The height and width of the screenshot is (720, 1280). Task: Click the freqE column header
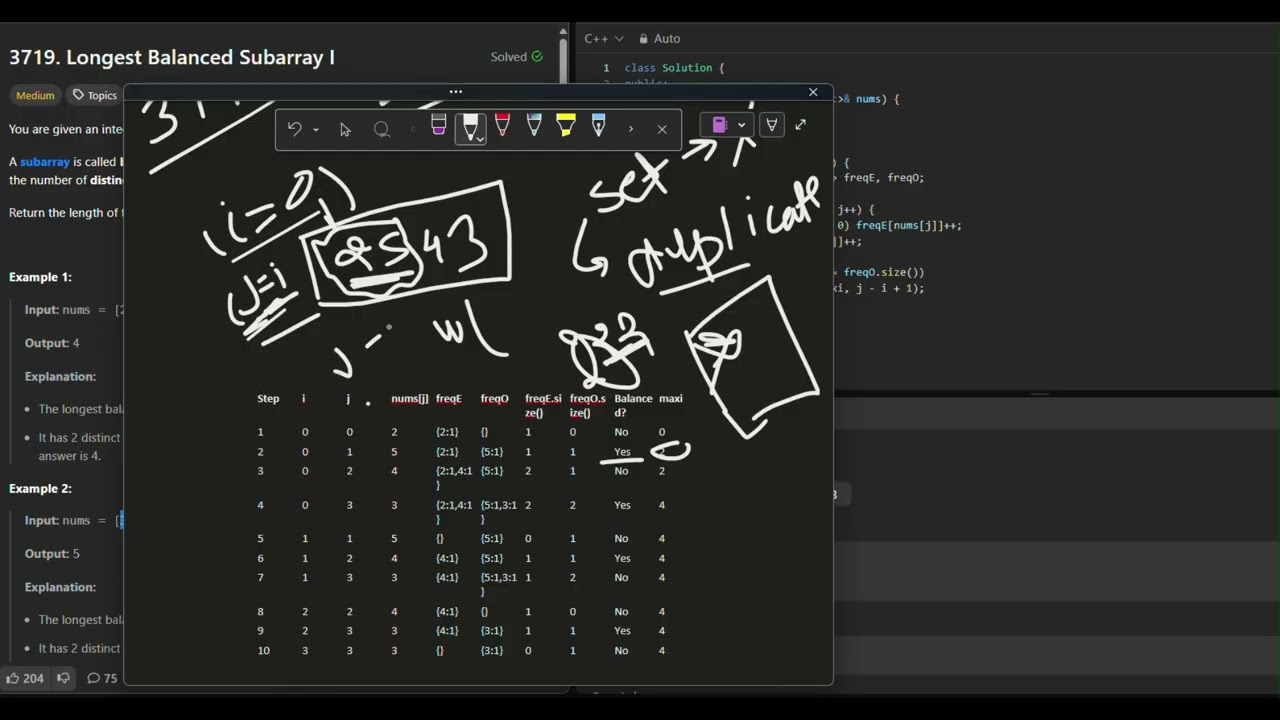[449, 398]
